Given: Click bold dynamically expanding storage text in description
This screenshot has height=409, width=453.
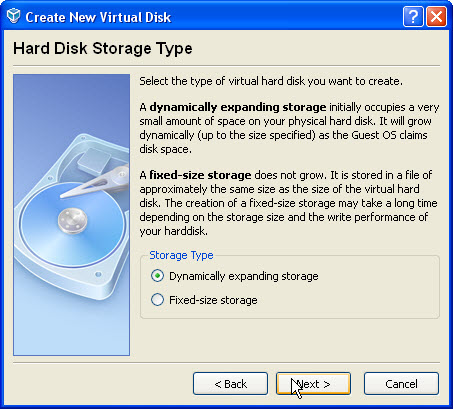Looking at the screenshot, I should point(238,107).
